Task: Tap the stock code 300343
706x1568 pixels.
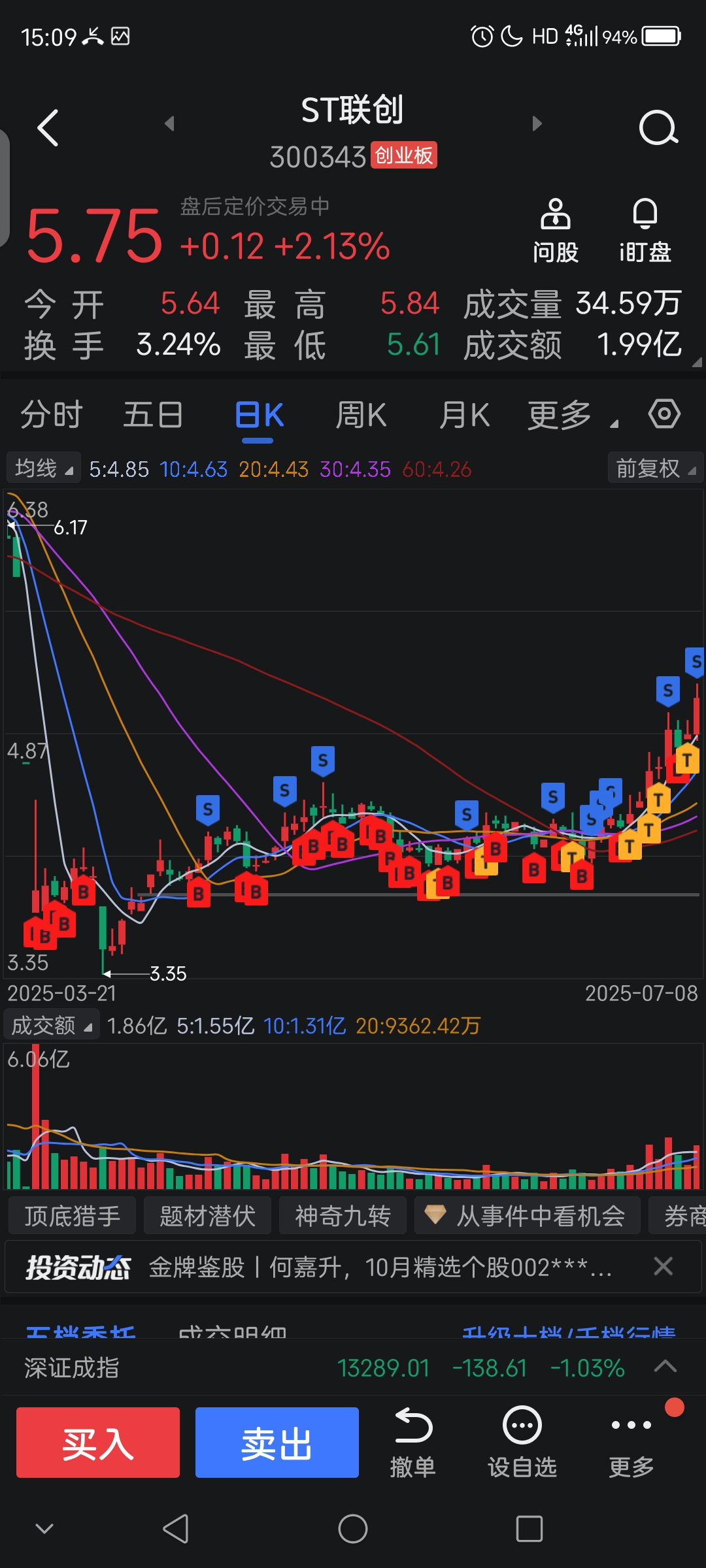Action: click(318, 157)
